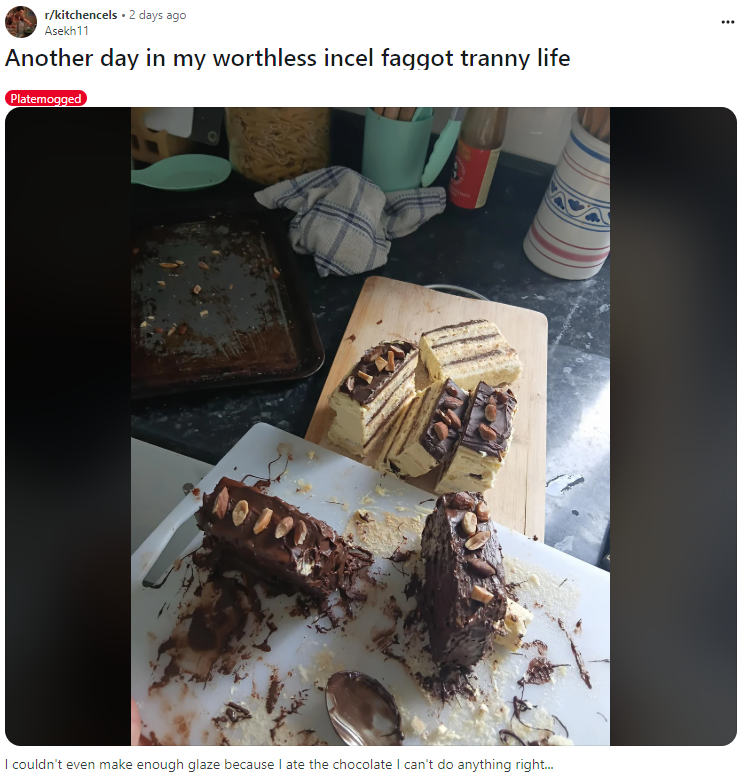The height and width of the screenshot is (779, 745).
Task: Visit the Asekh11 user profile
Action: coord(67,31)
